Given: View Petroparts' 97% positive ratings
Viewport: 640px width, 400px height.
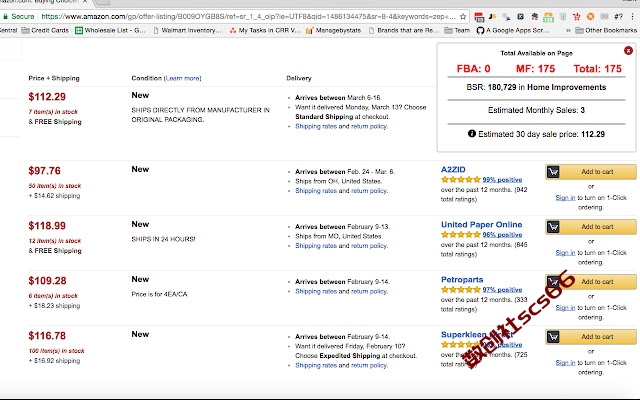Looking at the screenshot, I should (502, 290).
